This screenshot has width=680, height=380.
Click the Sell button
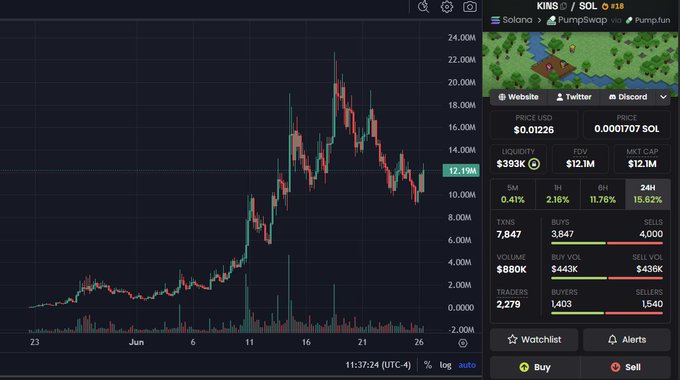coord(625,367)
